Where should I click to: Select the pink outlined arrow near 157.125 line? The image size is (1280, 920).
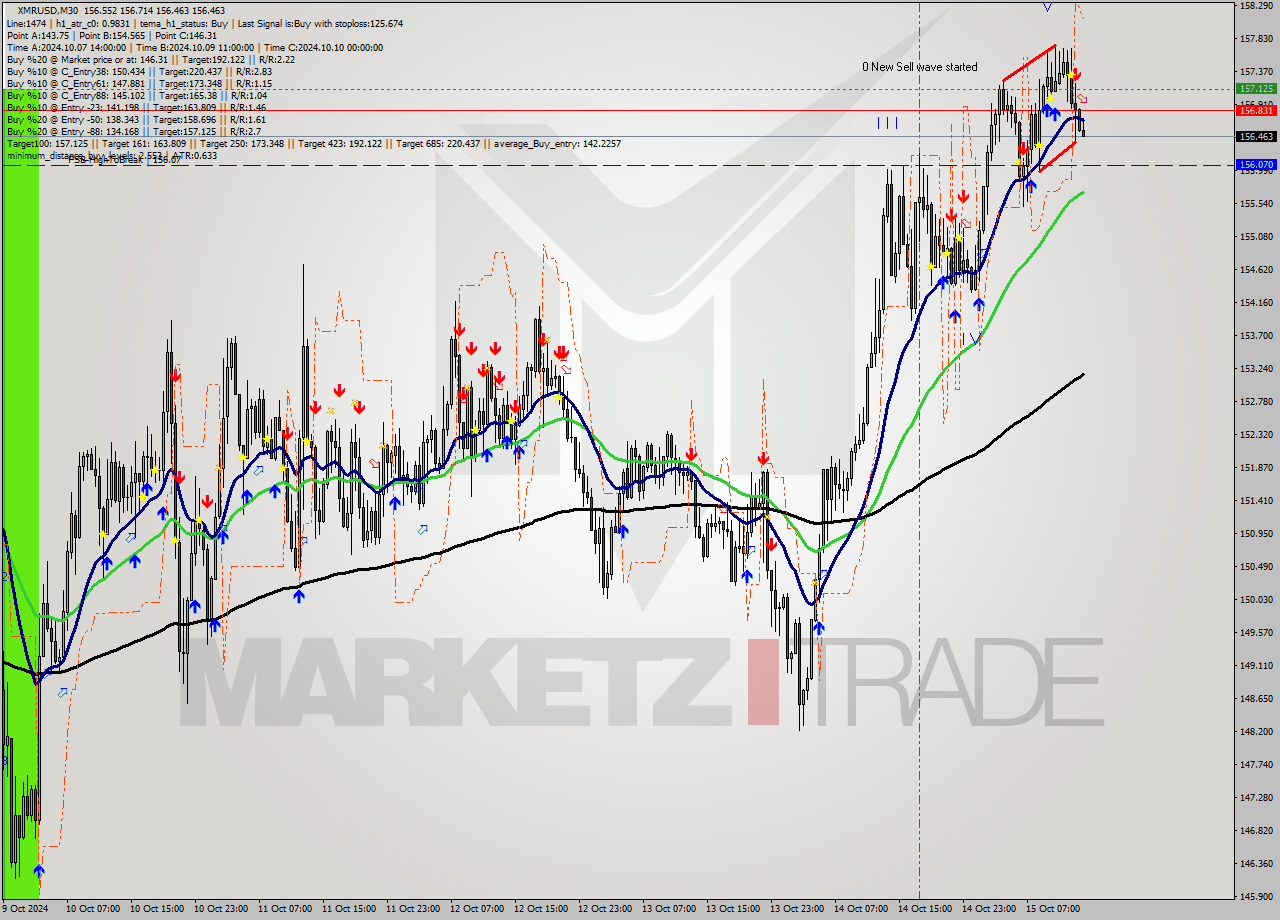point(1082,98)
